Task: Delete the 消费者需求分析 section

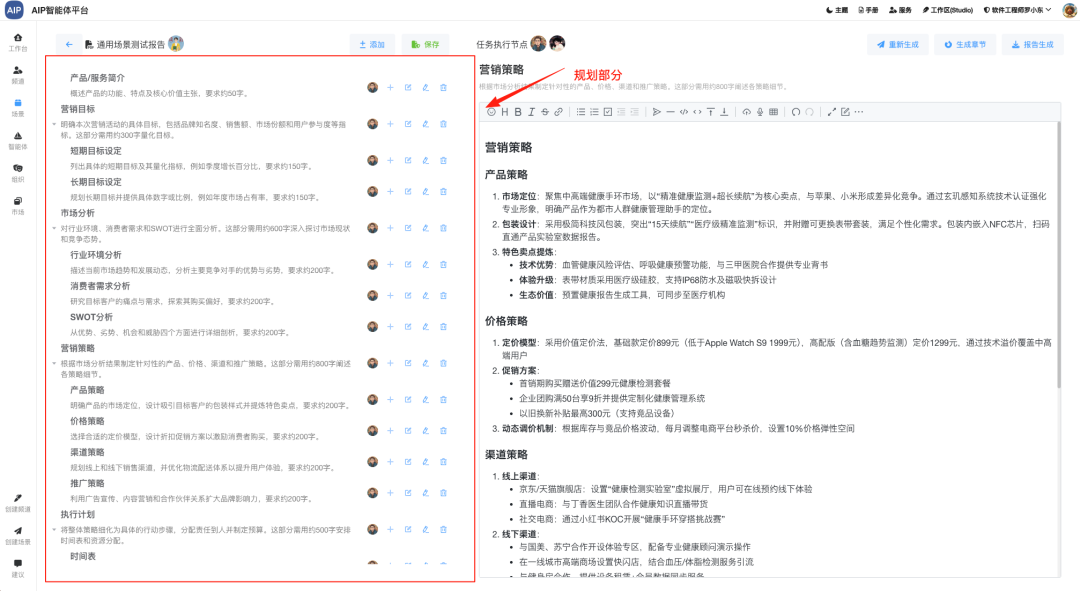Action: (x=444, y=296)
